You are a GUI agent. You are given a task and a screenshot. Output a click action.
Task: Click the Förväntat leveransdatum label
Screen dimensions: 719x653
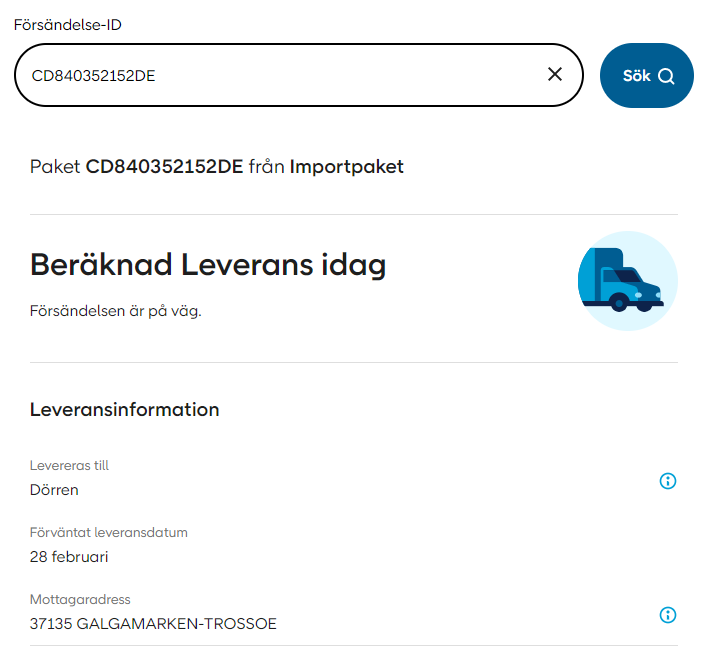pyautogui.click(x=109, y=532)
